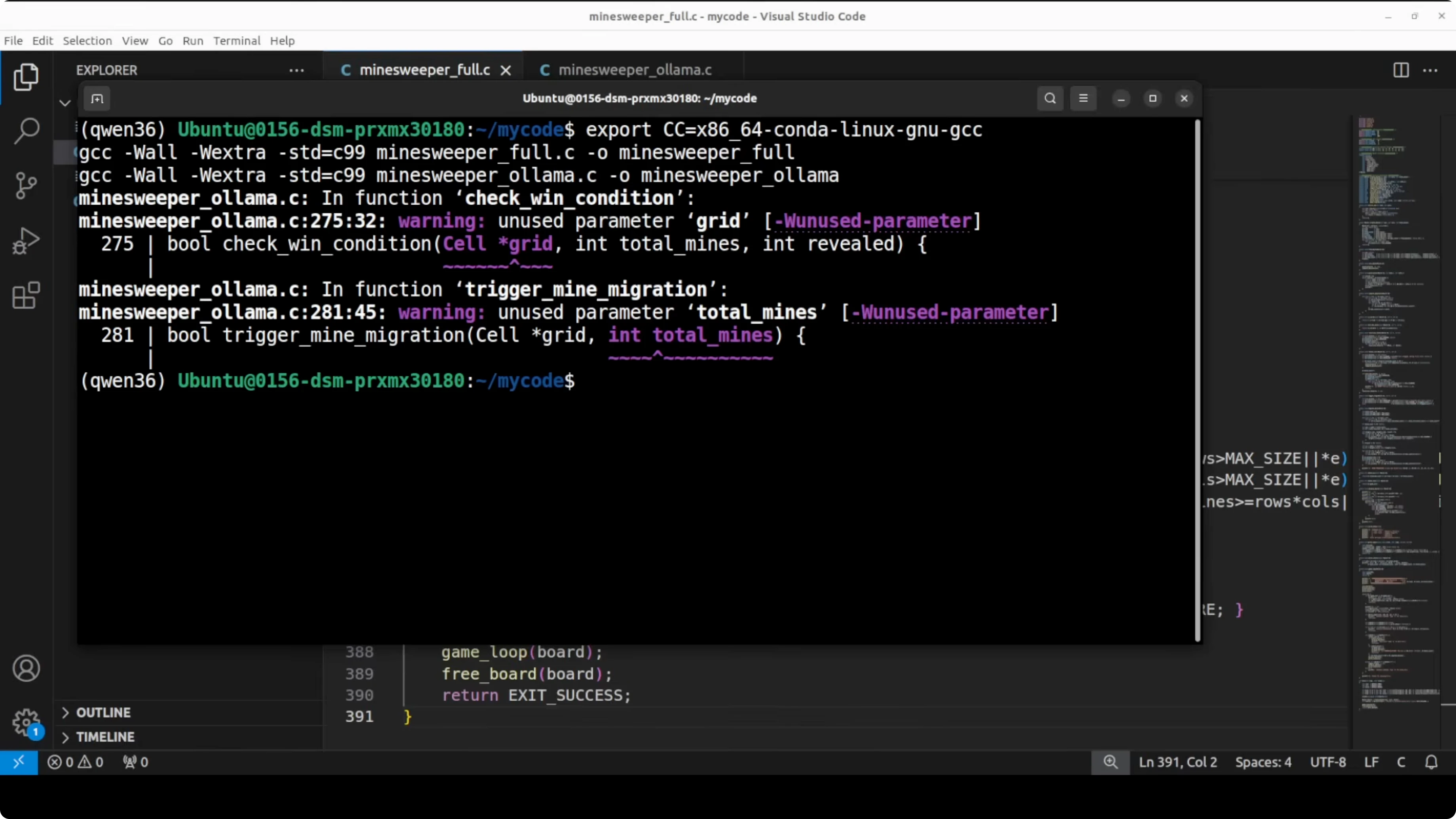Click the terminal search magnifier icon
The height and width of the screenshot is (819, 1456).
point(1050,99)
